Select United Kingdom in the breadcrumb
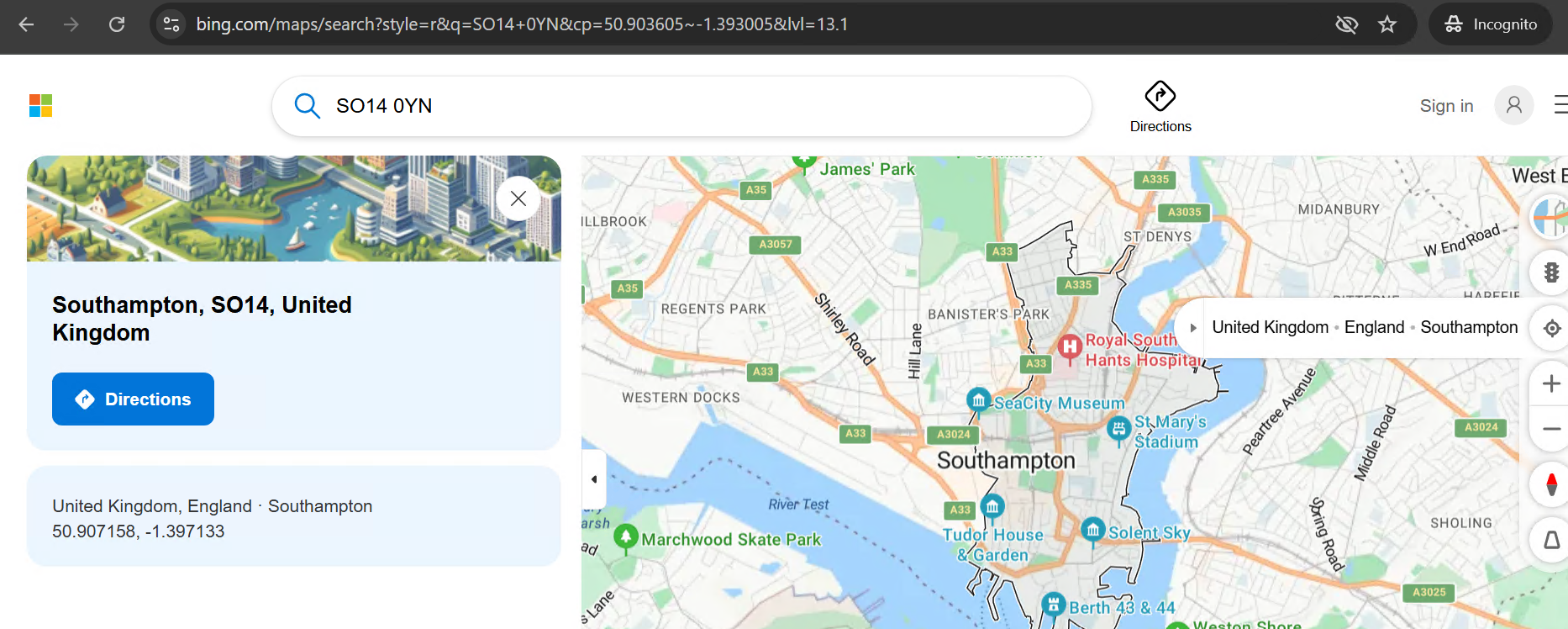This screenshot has height=629, width=1568. pyautogui.click(x=1271, y=327)
